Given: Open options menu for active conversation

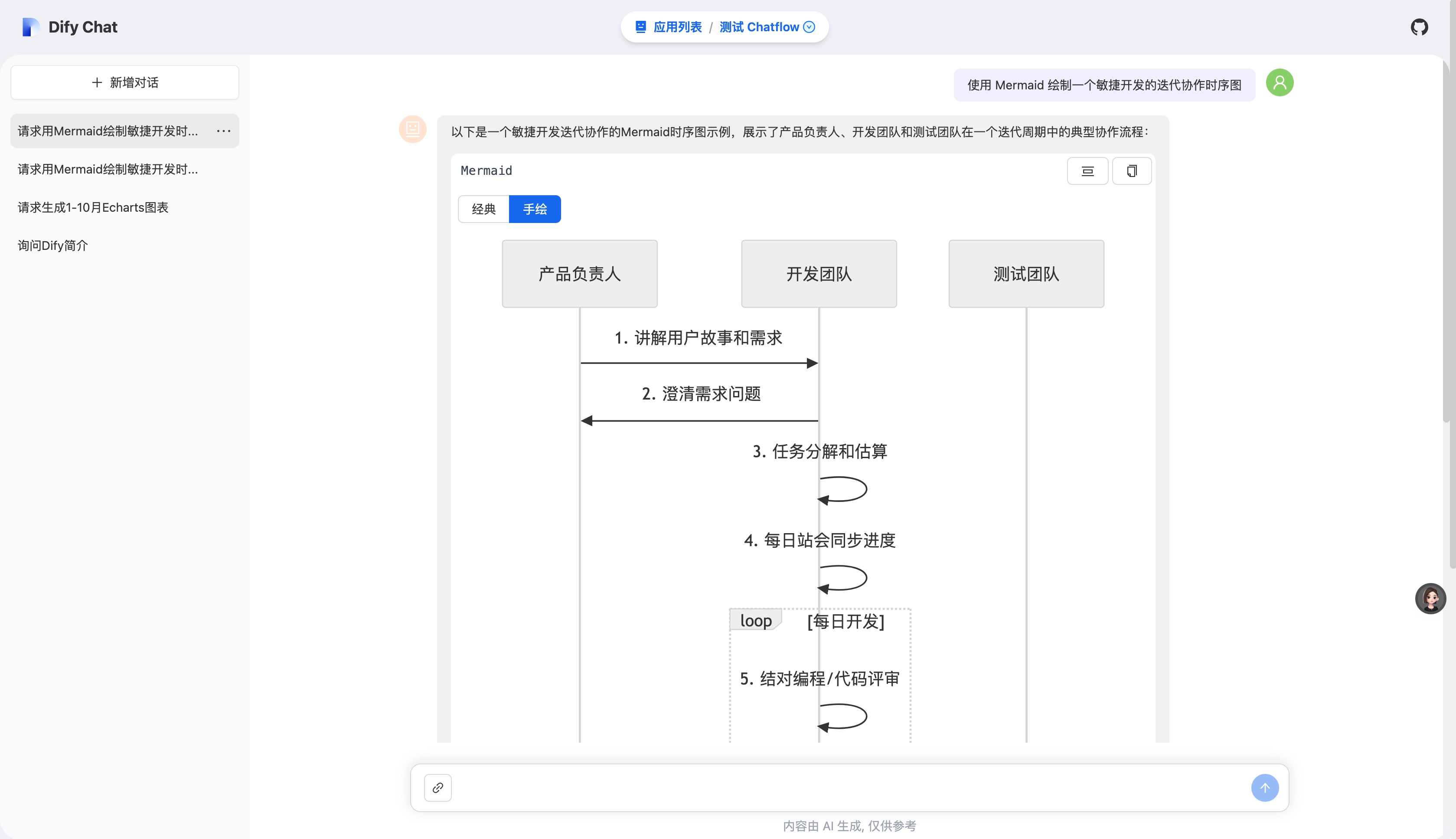Looking at the screenshot, I should [x=223, y=131].
